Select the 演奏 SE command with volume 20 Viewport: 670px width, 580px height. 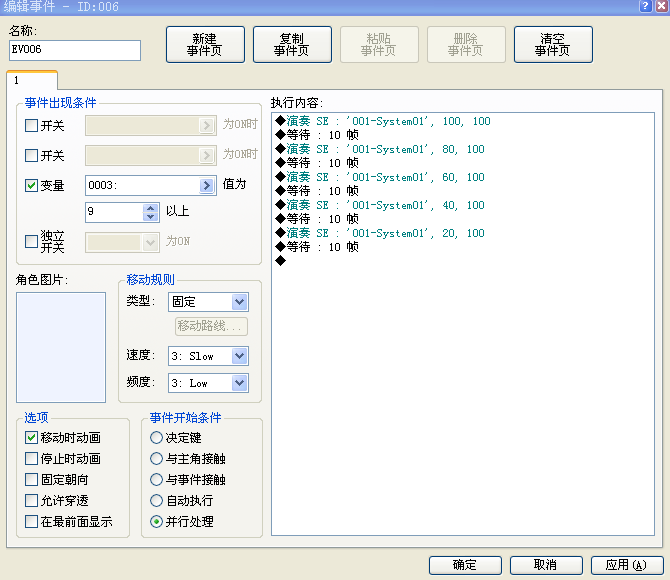(380, 233)
